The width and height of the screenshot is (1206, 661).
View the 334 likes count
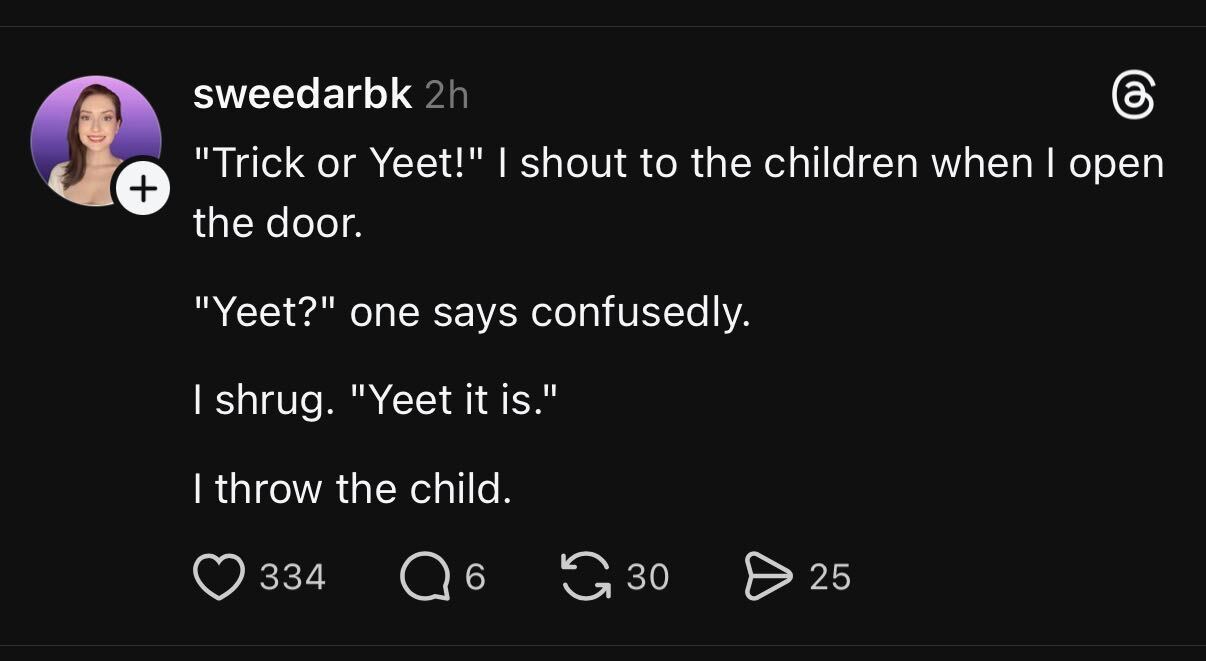(292, 578)
